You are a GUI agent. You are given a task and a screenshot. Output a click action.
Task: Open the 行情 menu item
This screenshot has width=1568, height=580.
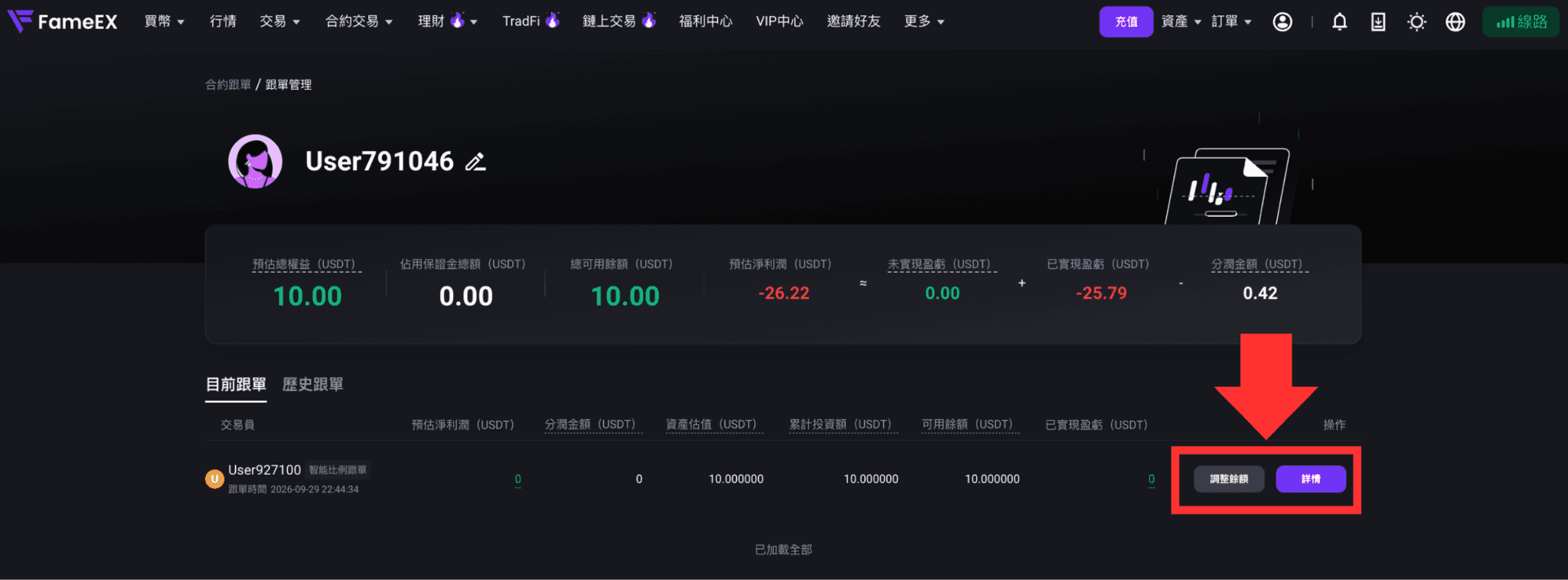point(223,21)
